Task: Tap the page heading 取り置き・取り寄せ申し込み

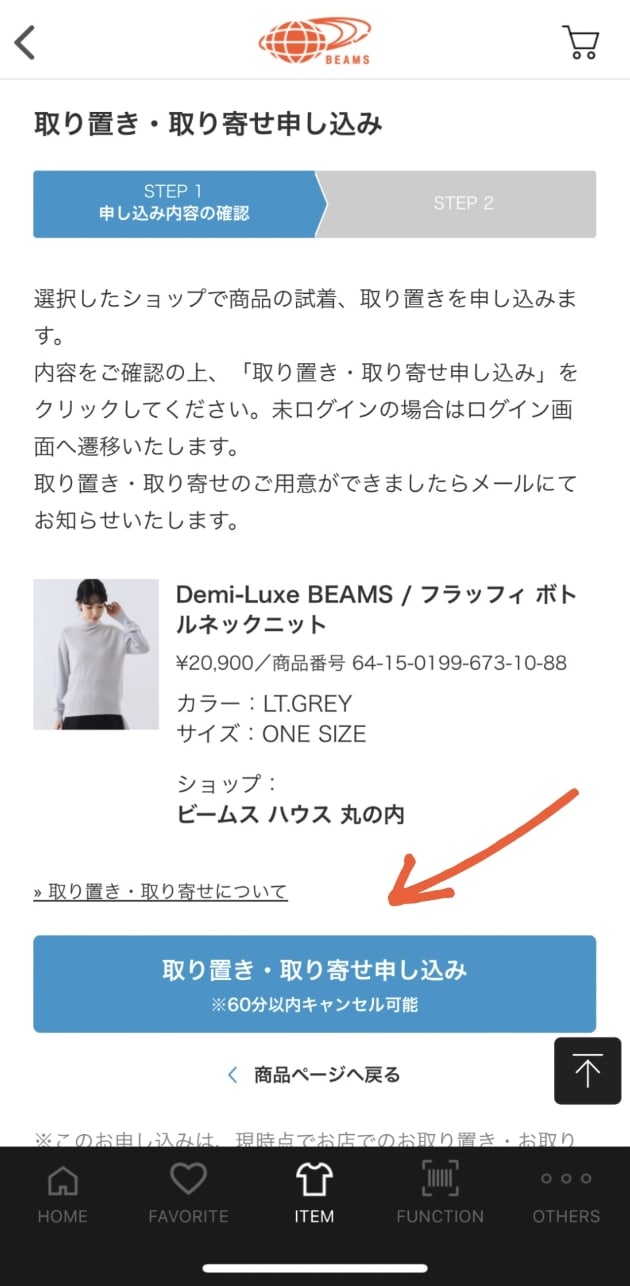Action: 208,124
